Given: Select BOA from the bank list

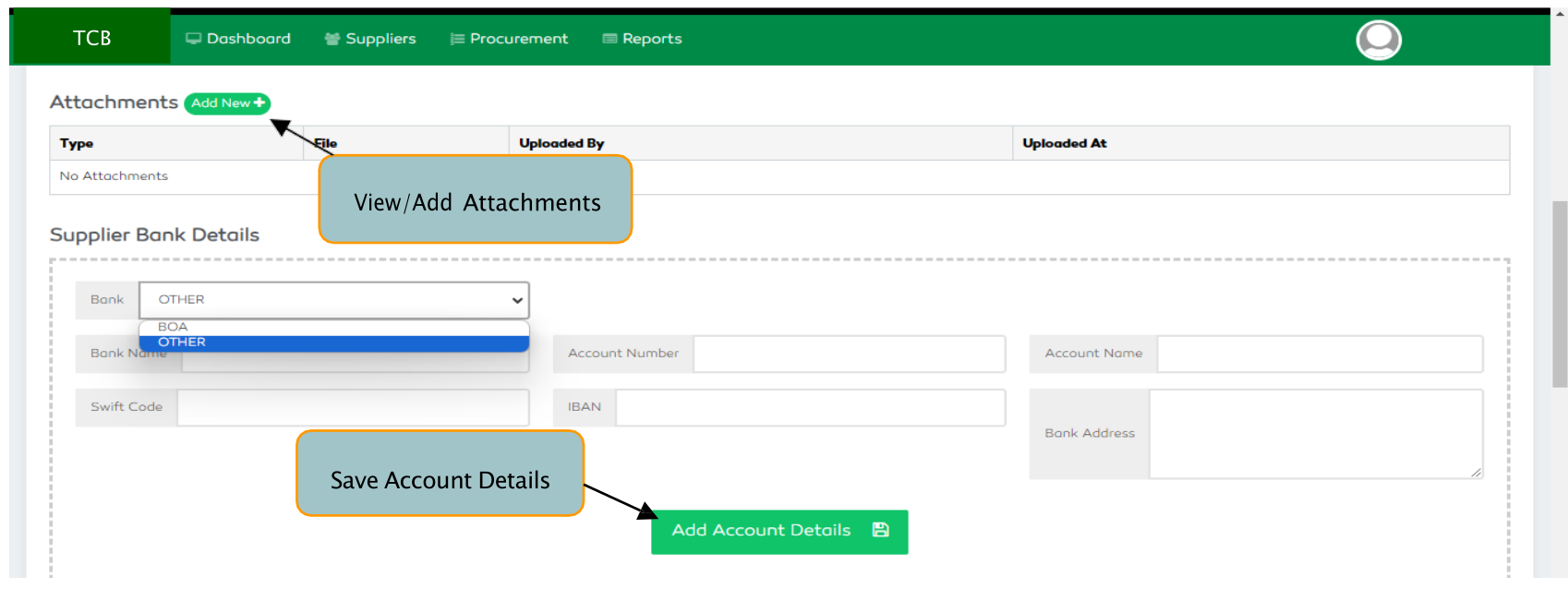Looking at the screenshot, I should tap(334, 328).
